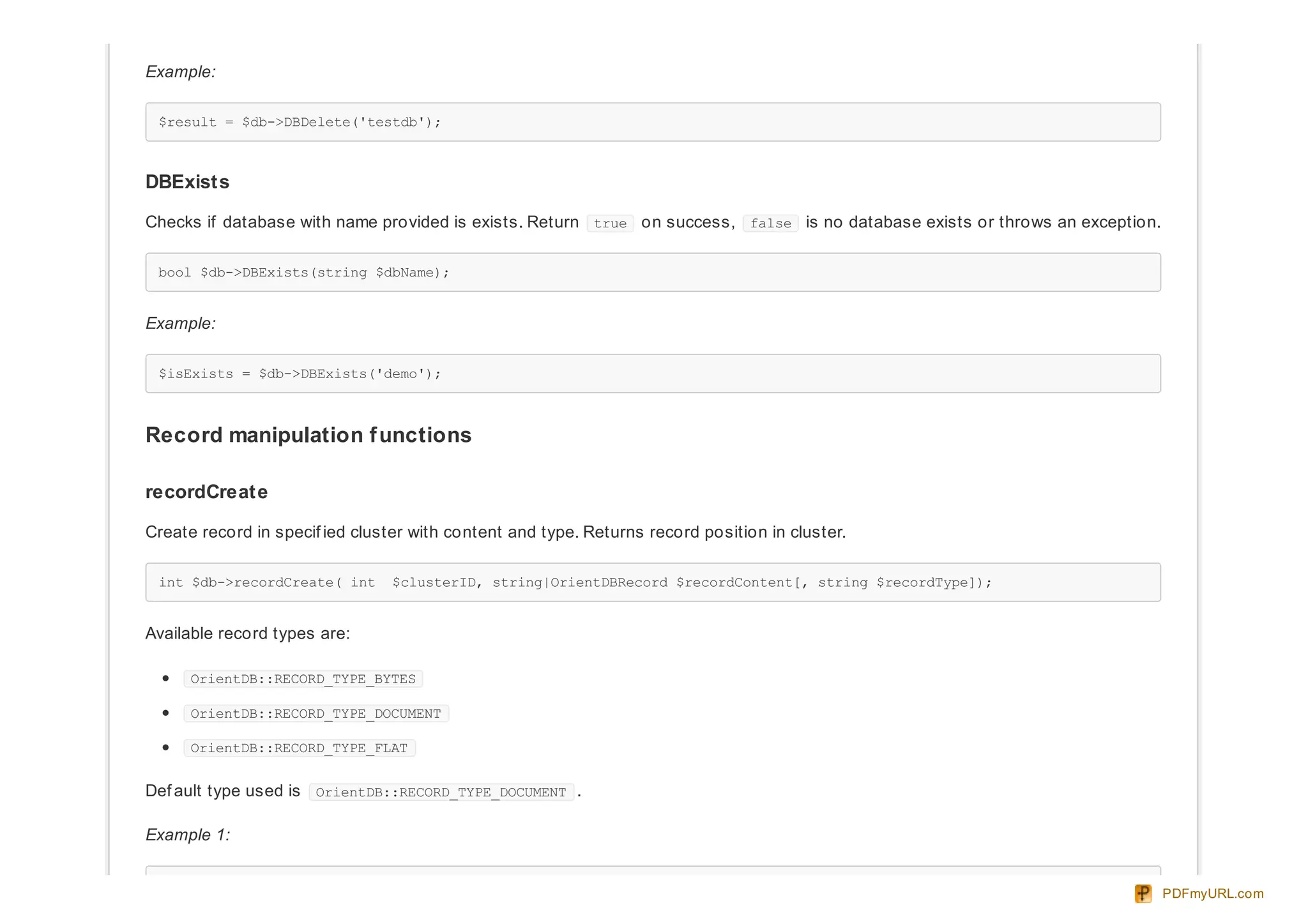Open the PDFmyURL.com link

(1212, 893)
